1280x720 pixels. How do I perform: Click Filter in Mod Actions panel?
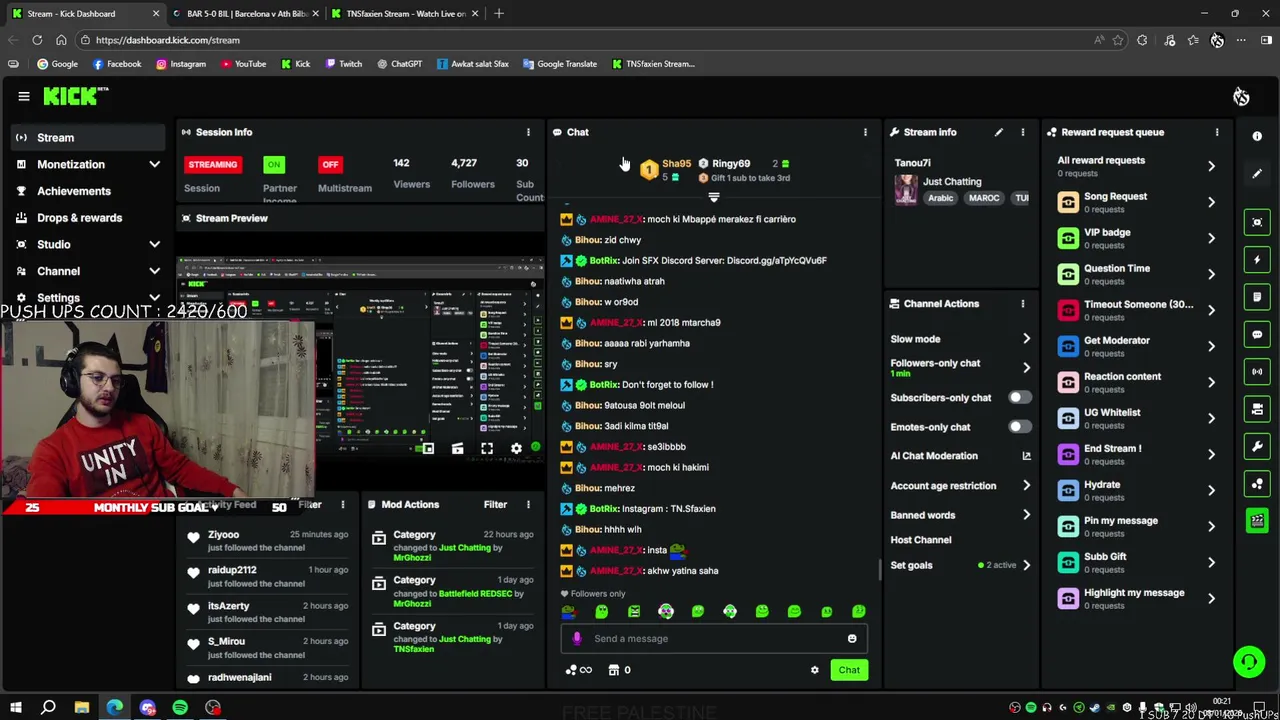[495, 505]
